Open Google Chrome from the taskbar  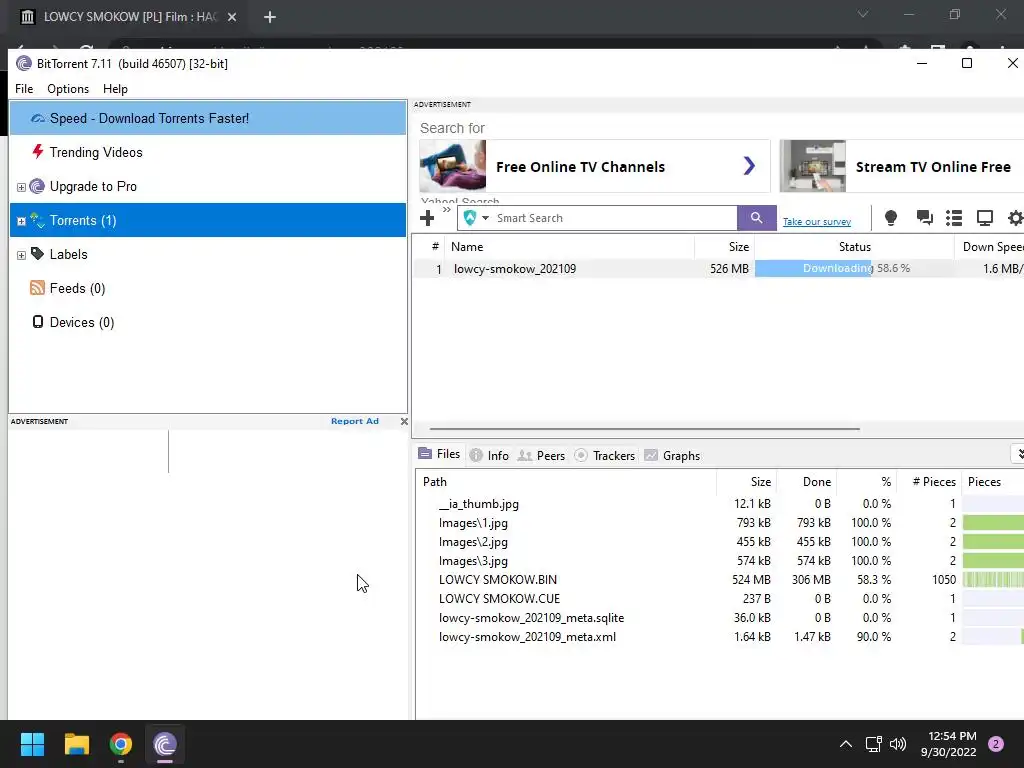click(x=121, y=744)
